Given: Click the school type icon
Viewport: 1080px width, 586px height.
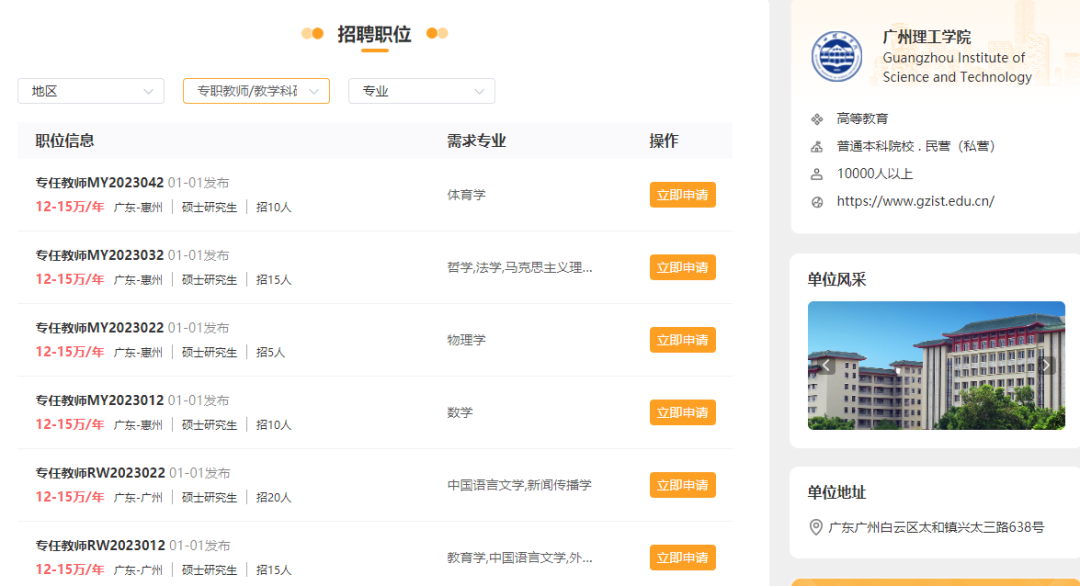Looking at the screenshot, I should pos(817,147).
